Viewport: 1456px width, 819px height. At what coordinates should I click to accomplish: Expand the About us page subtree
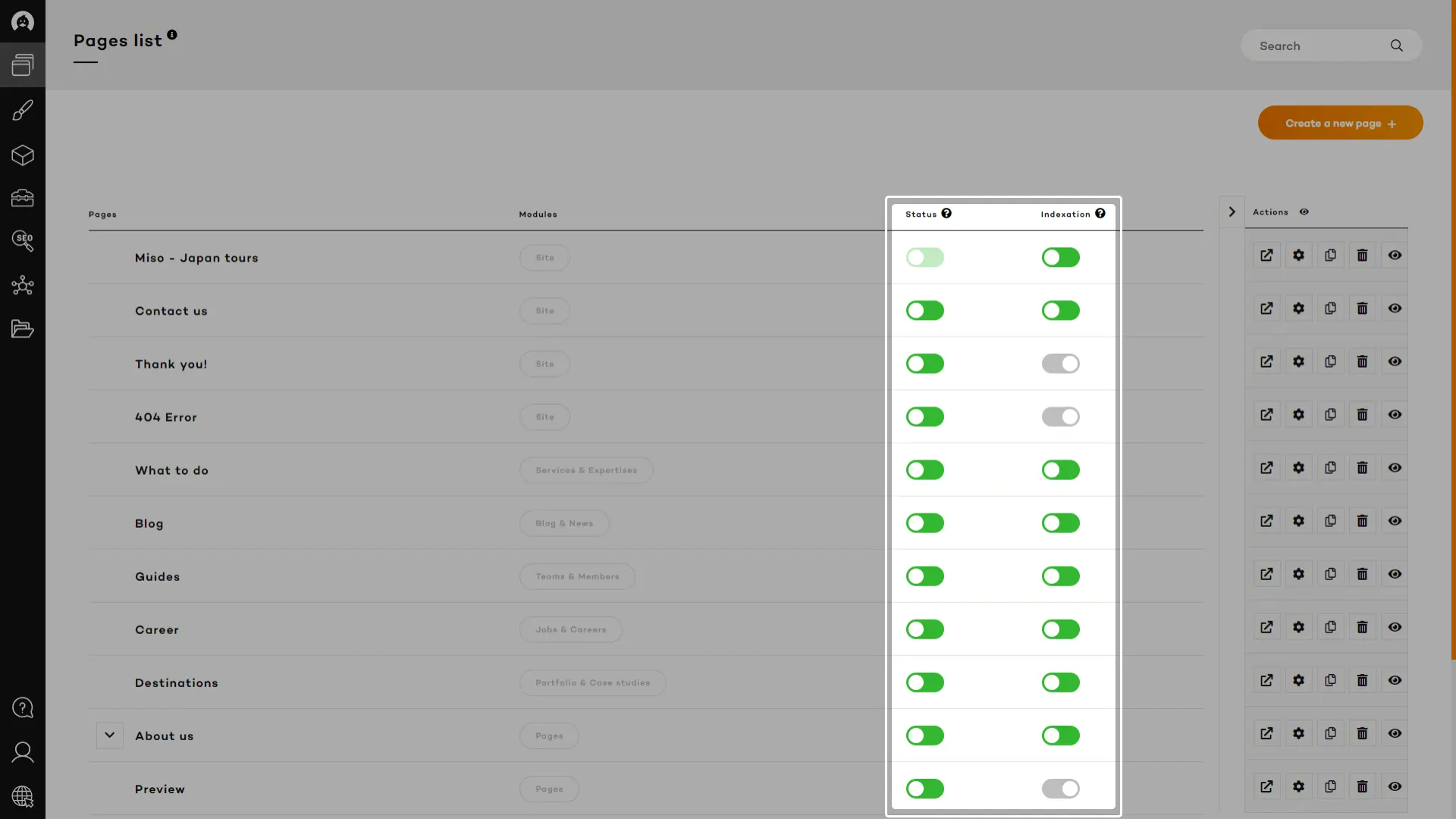109,736
